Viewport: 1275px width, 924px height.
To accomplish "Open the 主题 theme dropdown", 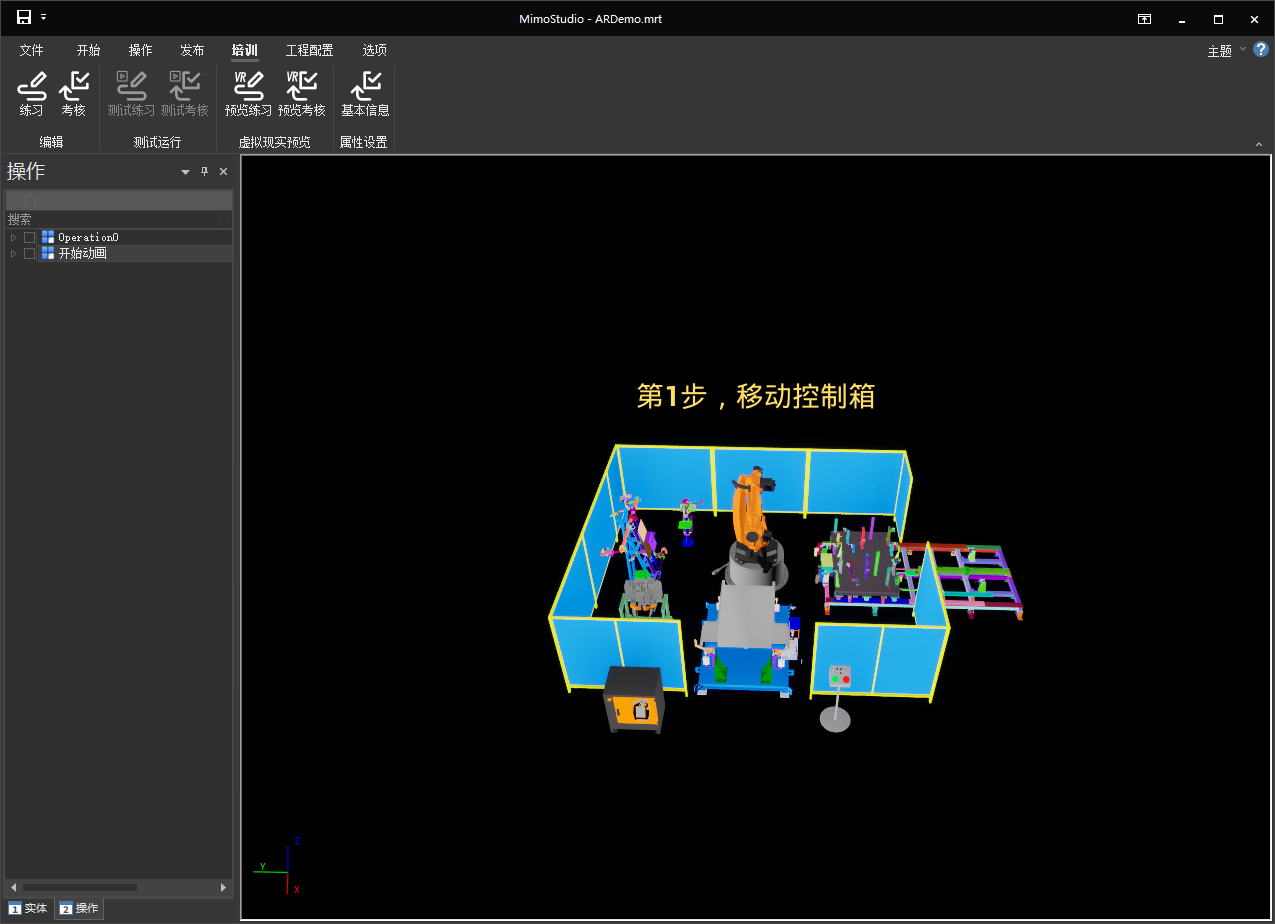I will 1226,51.
